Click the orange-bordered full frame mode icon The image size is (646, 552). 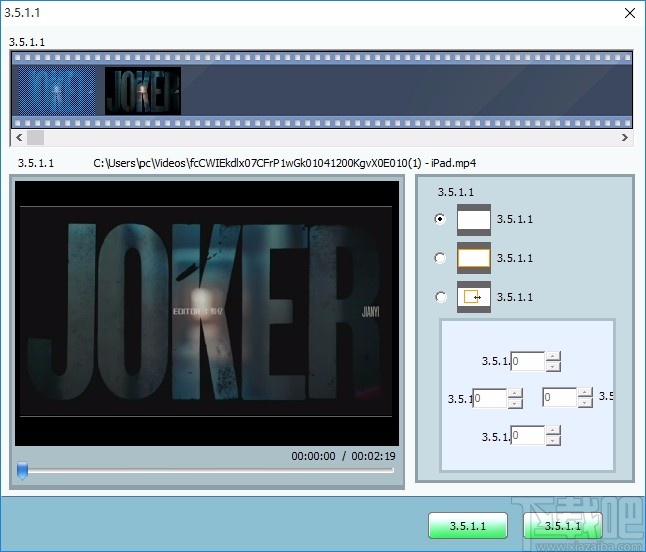pyautogui.click(x=474, y=258)
